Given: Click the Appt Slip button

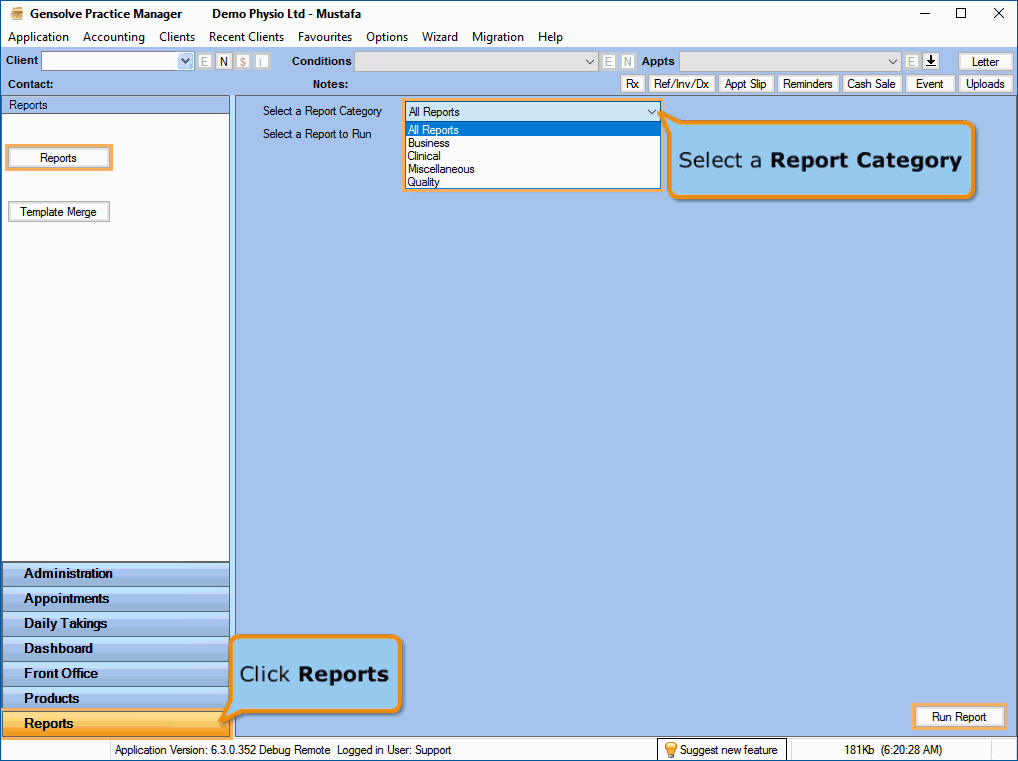Looking at the screenshot, I should coord(745,84).
